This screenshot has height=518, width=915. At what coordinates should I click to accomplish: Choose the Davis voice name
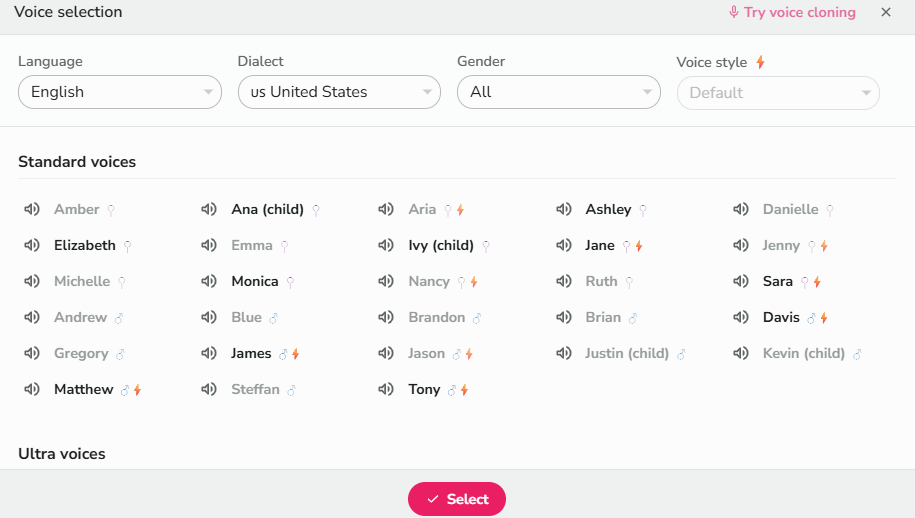[781, 317]
